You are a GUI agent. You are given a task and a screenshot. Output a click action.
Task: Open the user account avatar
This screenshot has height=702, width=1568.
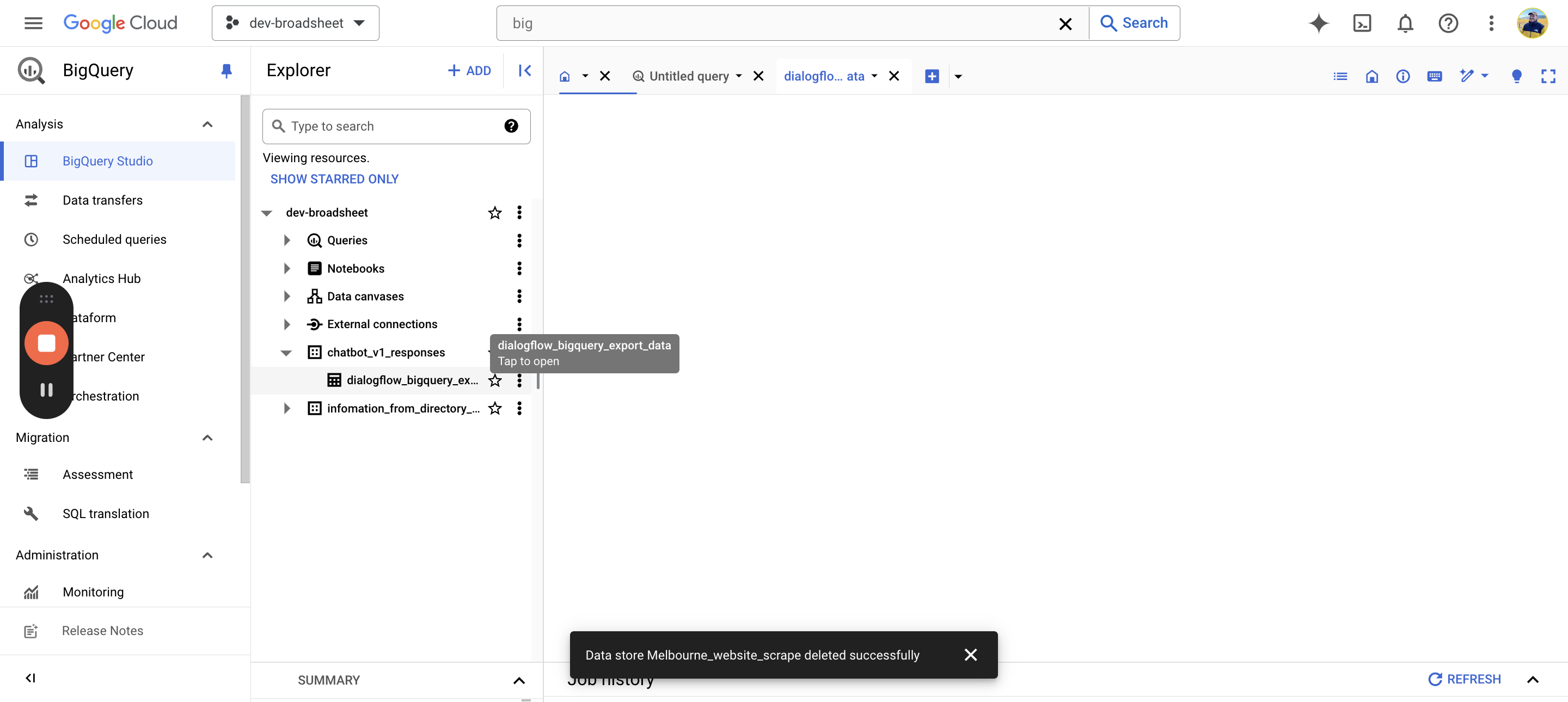tap(1532, 23)
